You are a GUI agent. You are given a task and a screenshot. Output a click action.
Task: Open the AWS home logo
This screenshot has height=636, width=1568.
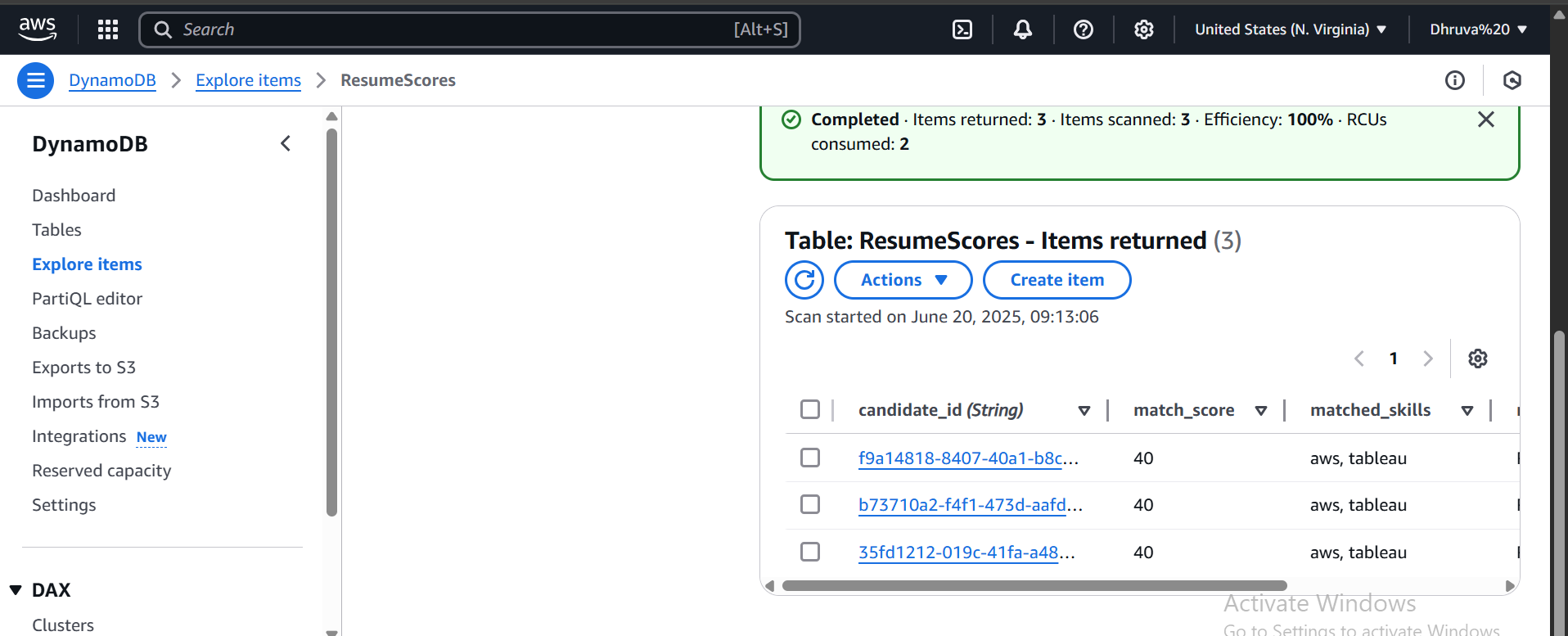[x=38, y=29]
